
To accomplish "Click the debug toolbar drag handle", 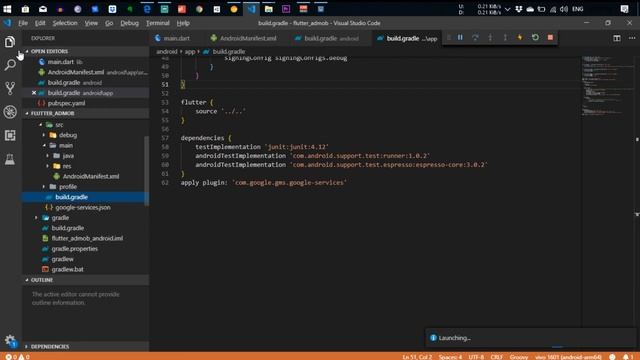I will [x=449, y=38].
